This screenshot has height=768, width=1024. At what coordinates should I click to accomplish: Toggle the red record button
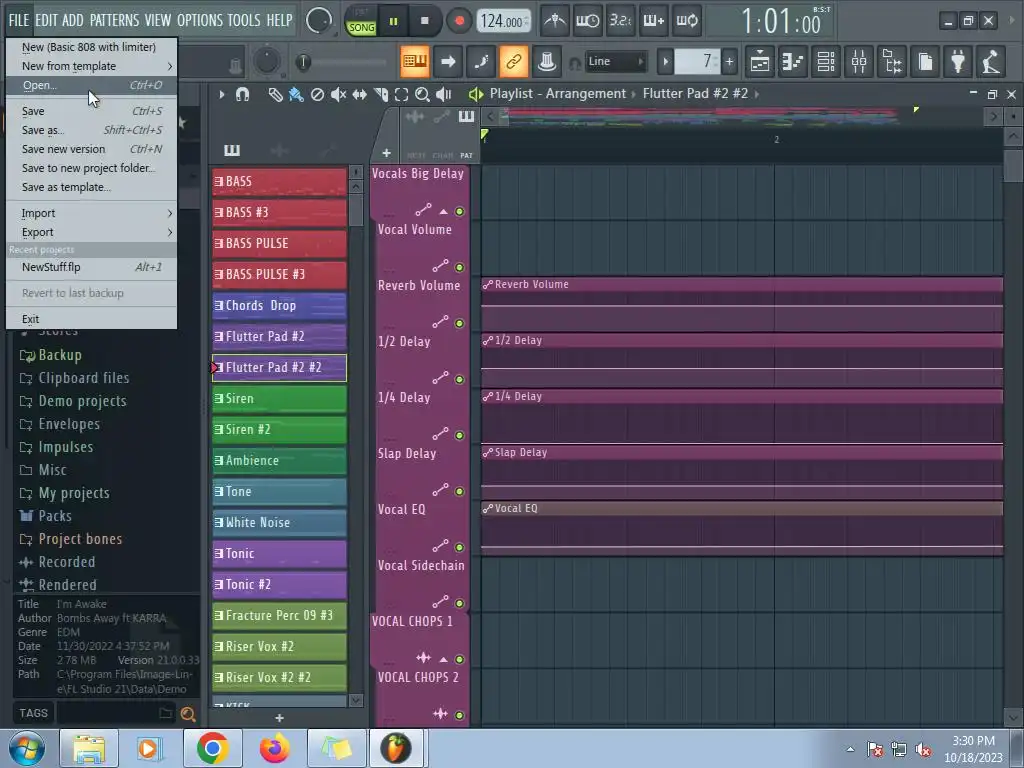pos(459,21)
